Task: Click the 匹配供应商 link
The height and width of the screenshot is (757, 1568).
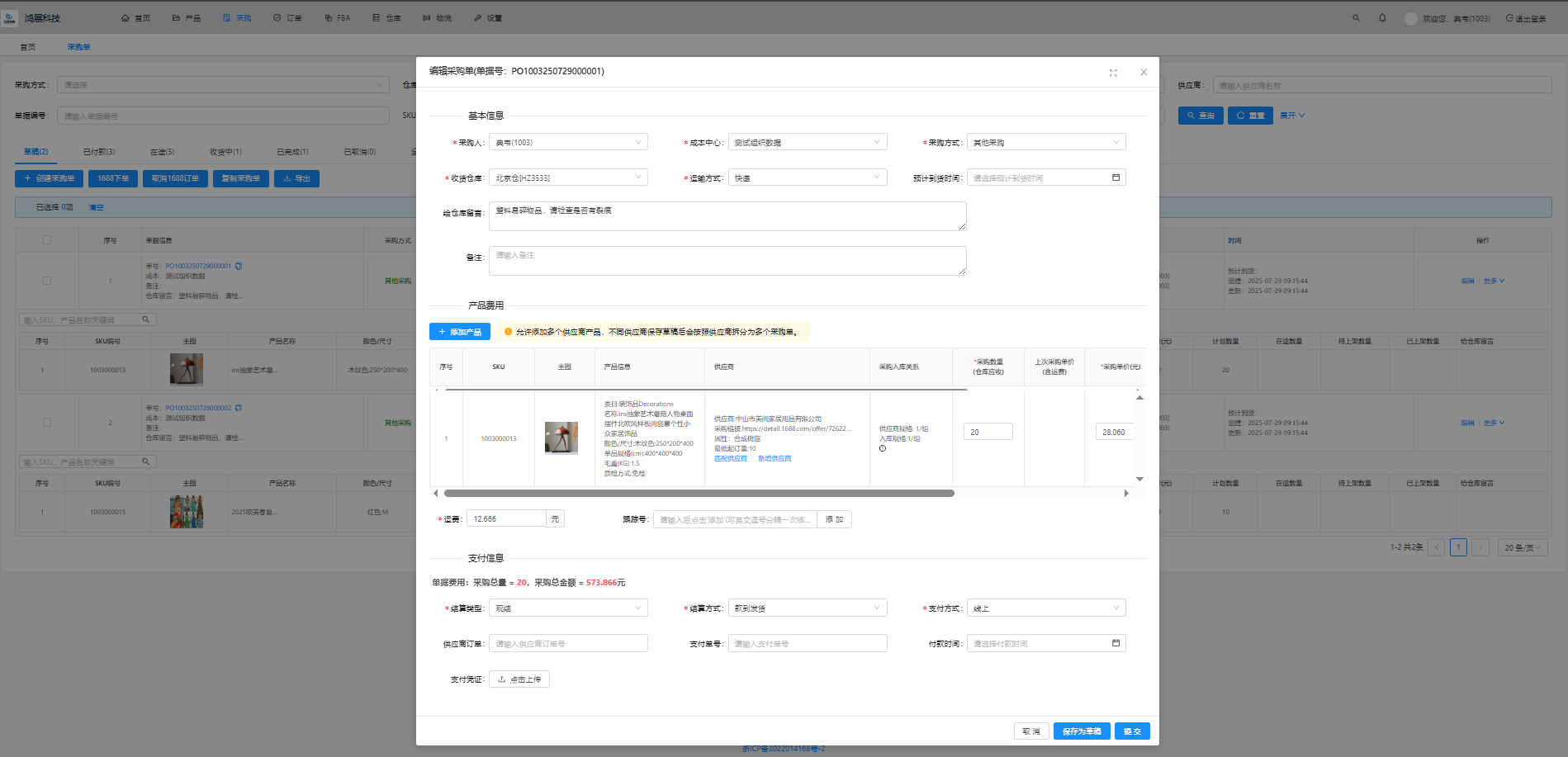Action: coord(731,459)
